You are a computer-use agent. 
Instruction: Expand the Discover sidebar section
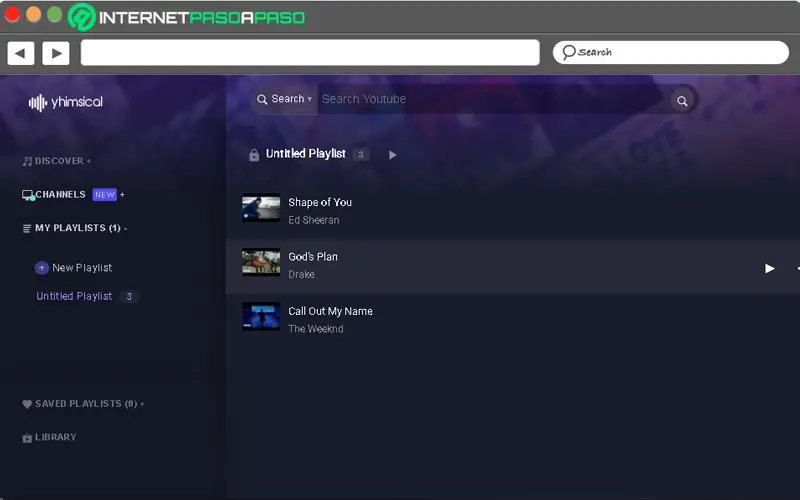(57, 161)
